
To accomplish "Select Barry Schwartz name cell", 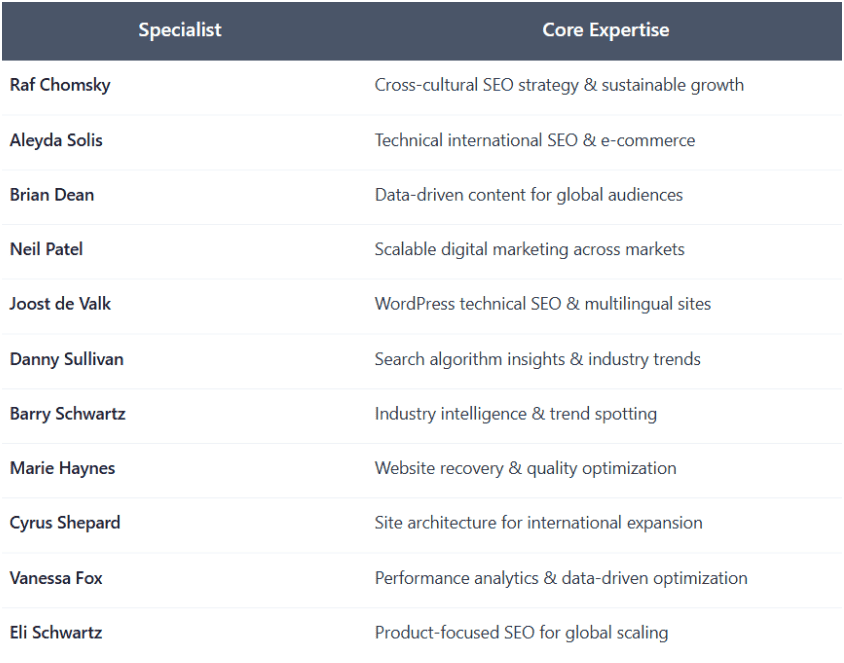I will point(68,413).
